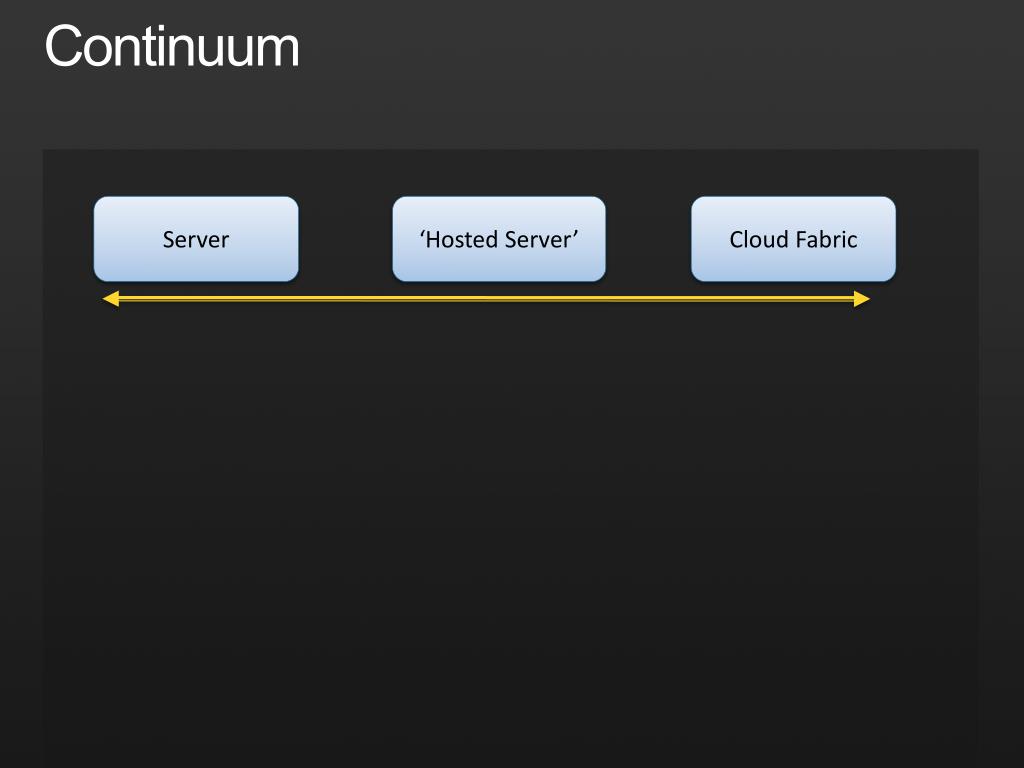Click the opening quote mark before Hosted

point(422,234)
